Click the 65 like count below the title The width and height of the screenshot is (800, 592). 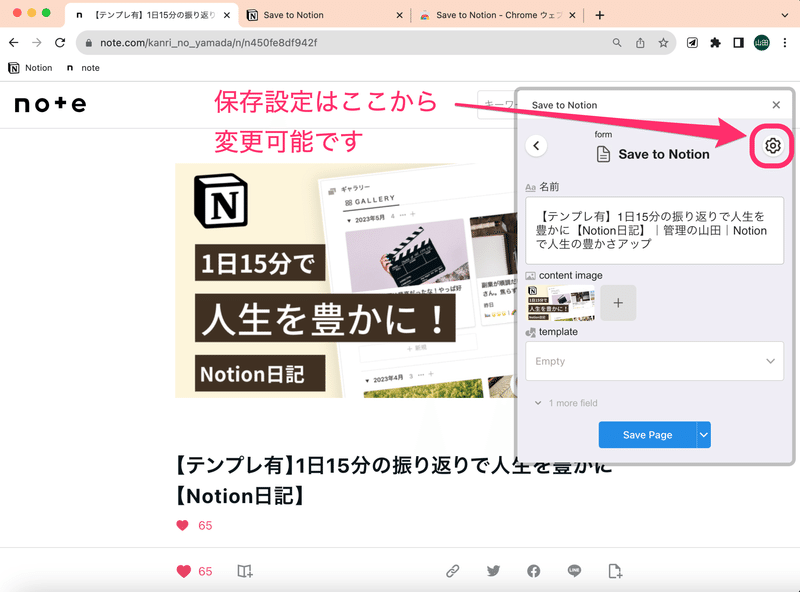205,526
